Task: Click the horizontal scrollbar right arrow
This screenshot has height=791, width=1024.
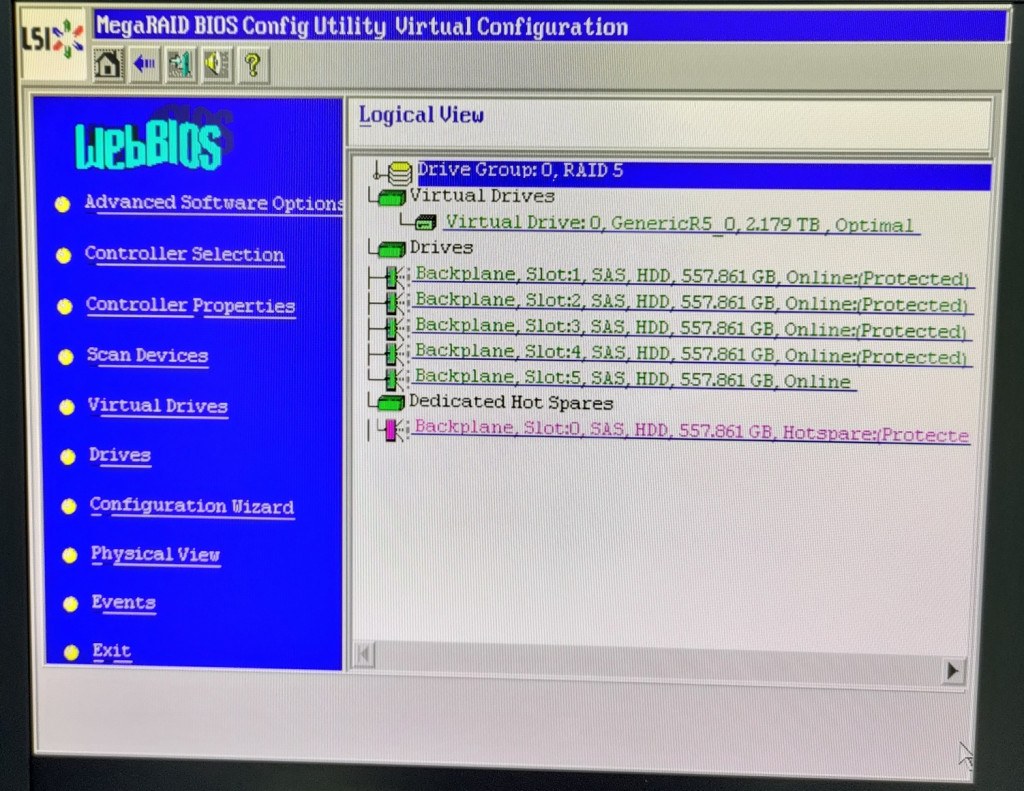Action: pos(952,671)
